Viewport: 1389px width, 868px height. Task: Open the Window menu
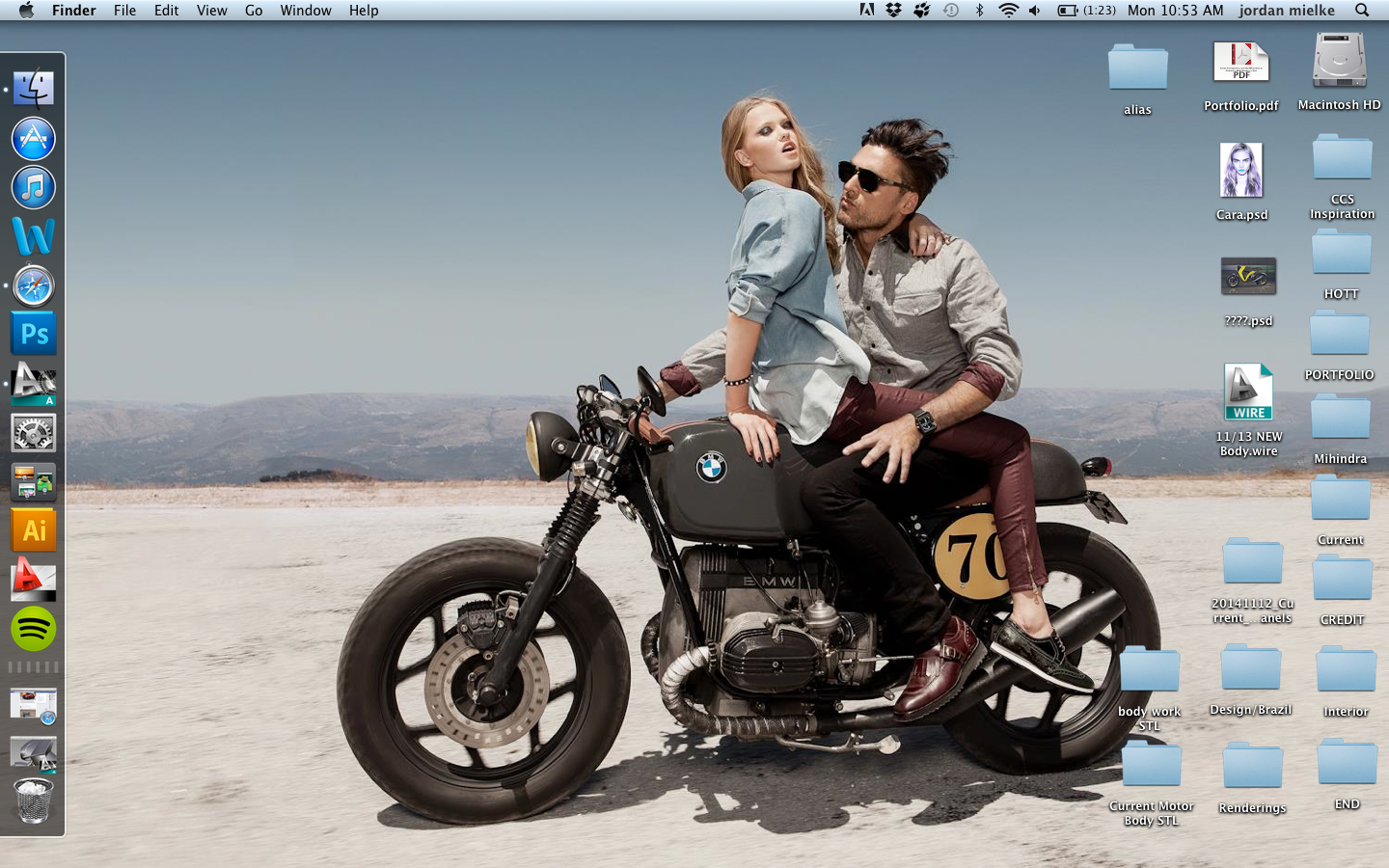(x=306, y=10)
